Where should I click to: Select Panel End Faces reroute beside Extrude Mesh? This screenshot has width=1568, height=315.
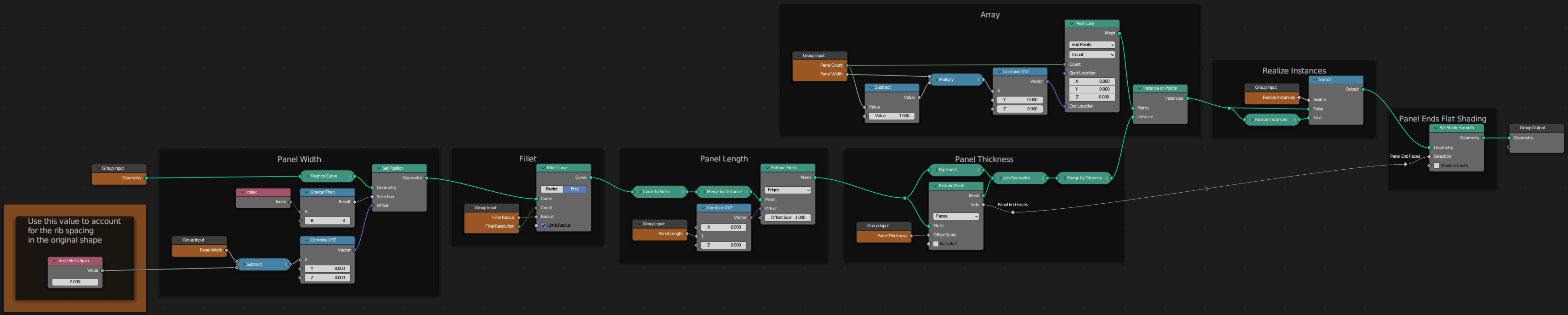[x=1013, y=212]
